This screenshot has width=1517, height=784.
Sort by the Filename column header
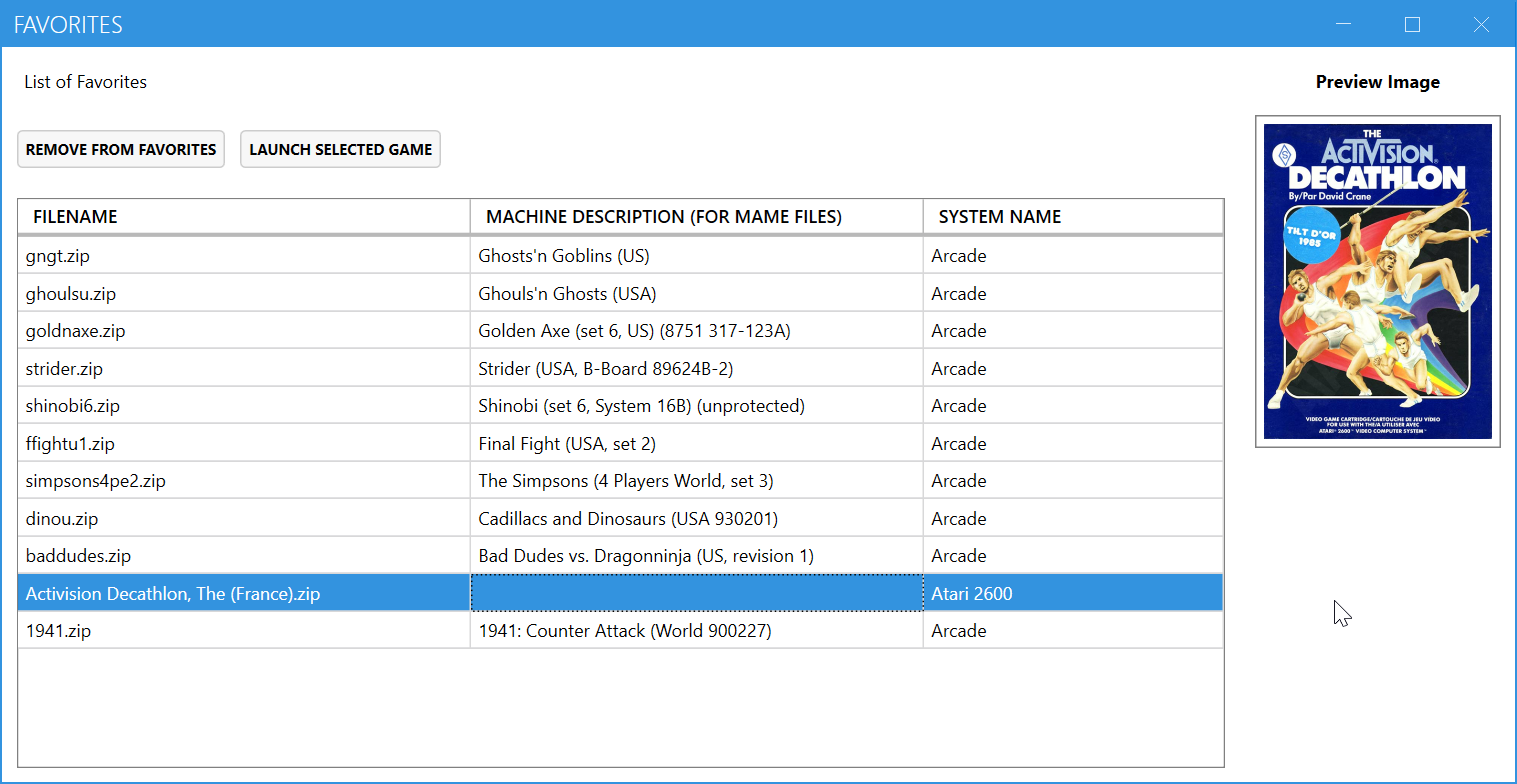(x=244, y=217)
